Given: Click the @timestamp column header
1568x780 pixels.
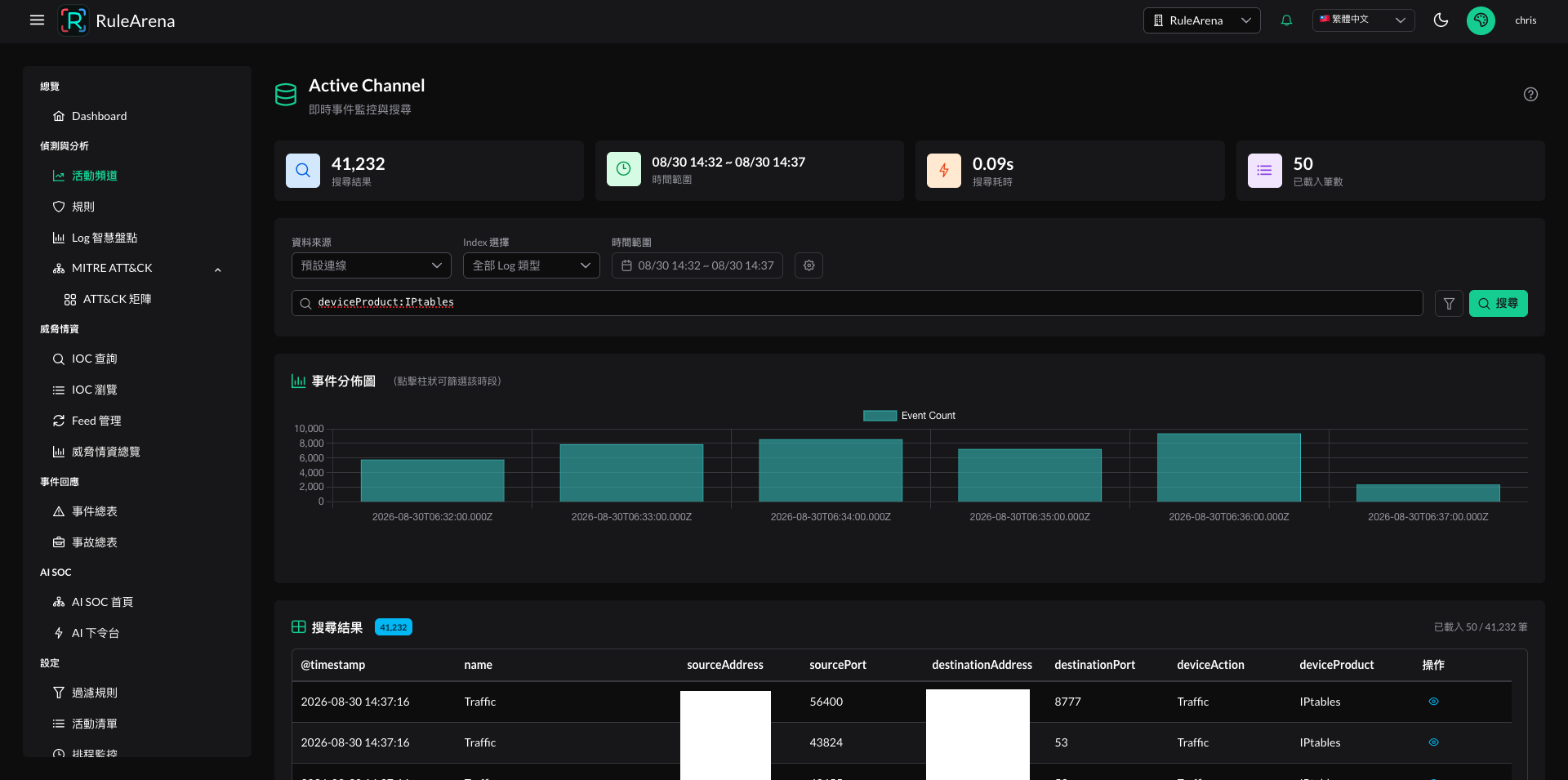Looking at the screenshot, I should [x=333, y=665].
